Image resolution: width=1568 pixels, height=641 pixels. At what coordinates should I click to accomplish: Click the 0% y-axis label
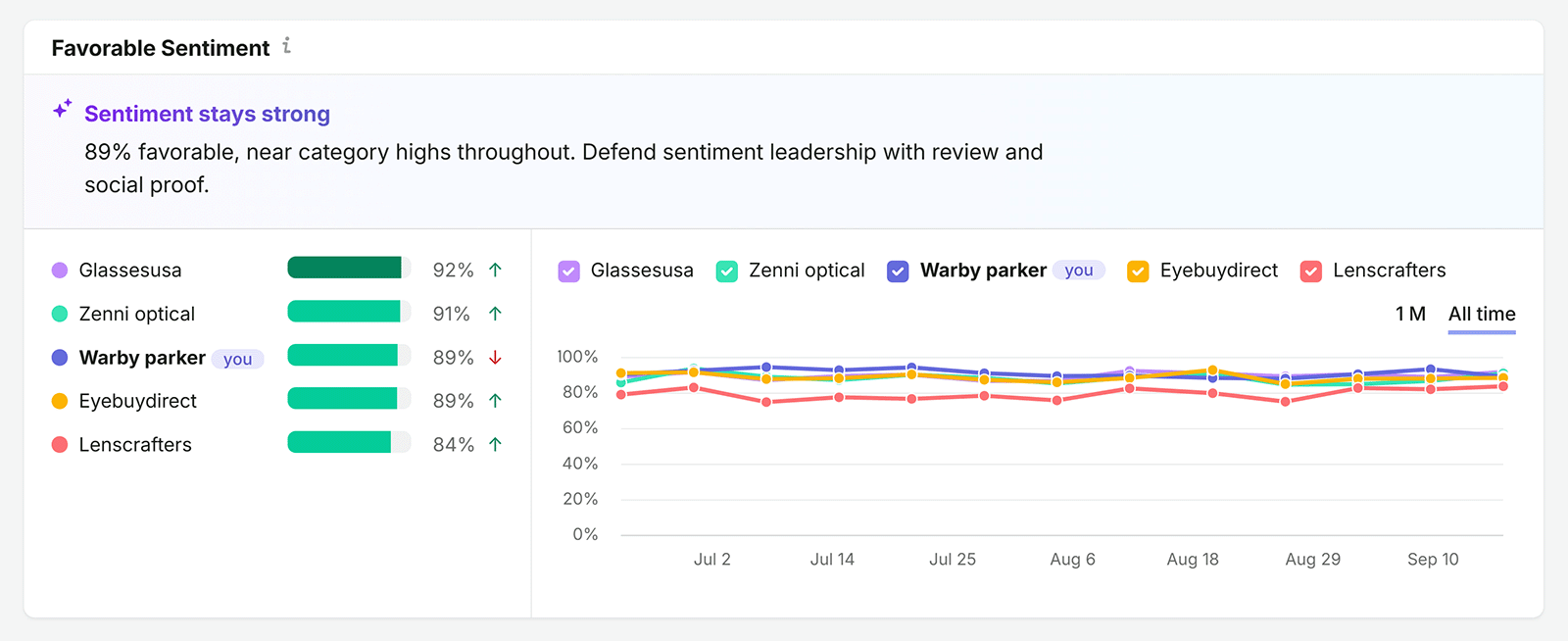click(585, 534)
